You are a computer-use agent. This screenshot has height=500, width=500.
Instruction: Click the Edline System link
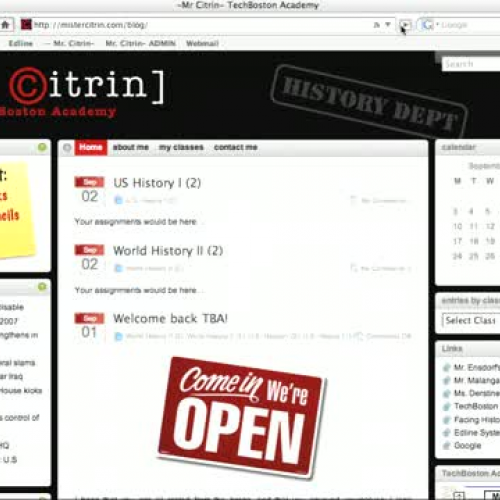coord(477,433)
